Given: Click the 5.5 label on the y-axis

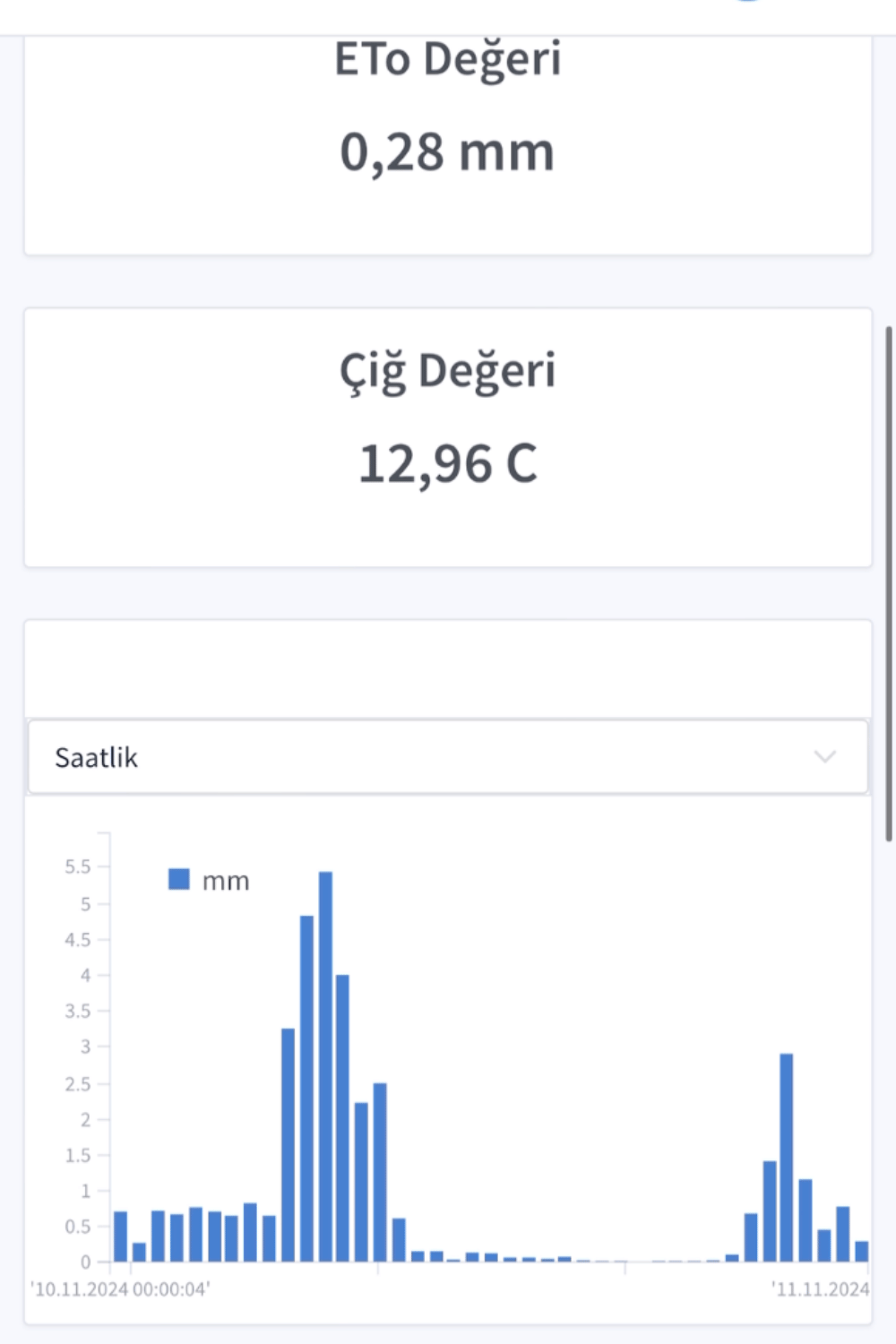Looking at the screenshot, I should point(78,866).
